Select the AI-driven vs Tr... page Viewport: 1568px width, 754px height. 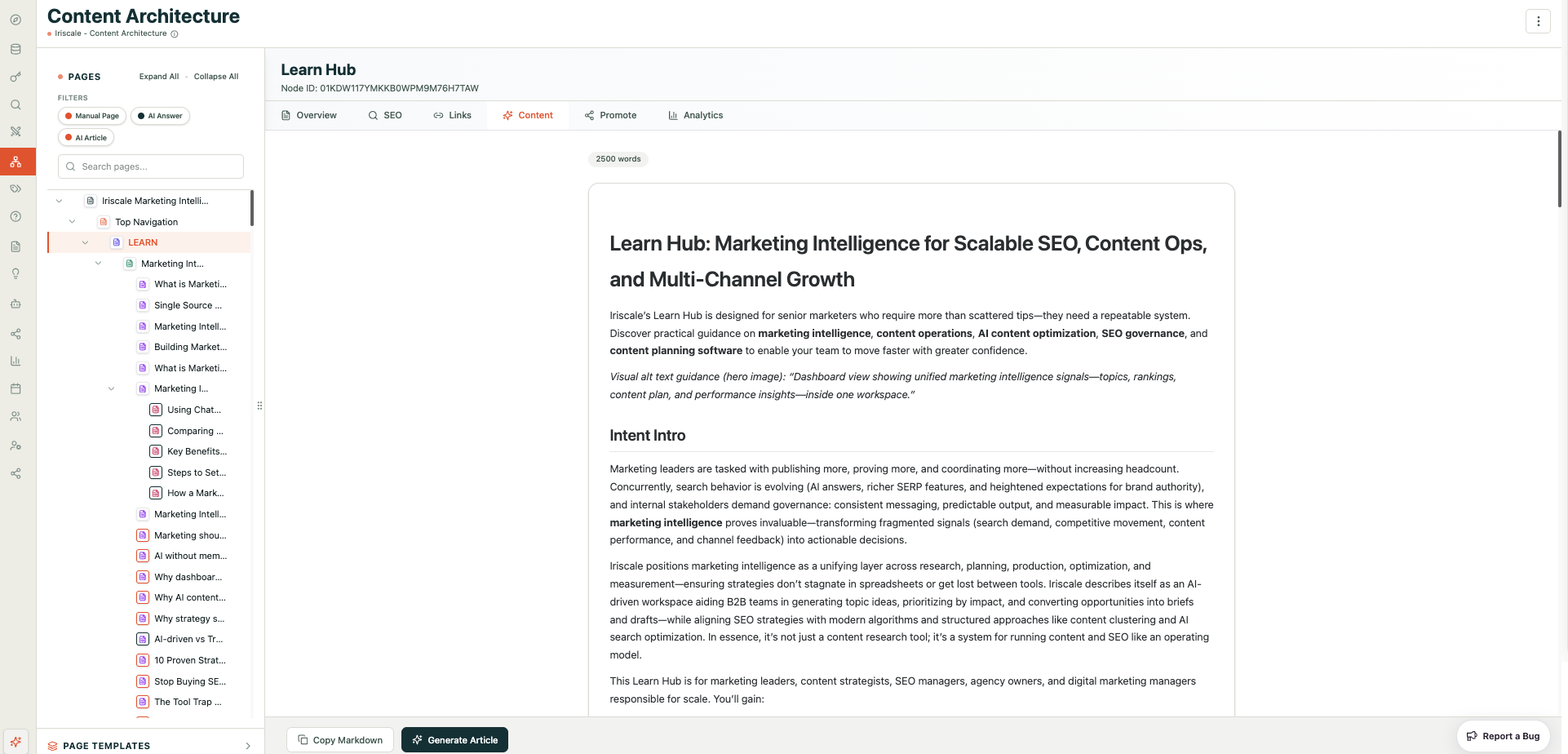click(x=188, y=639)
